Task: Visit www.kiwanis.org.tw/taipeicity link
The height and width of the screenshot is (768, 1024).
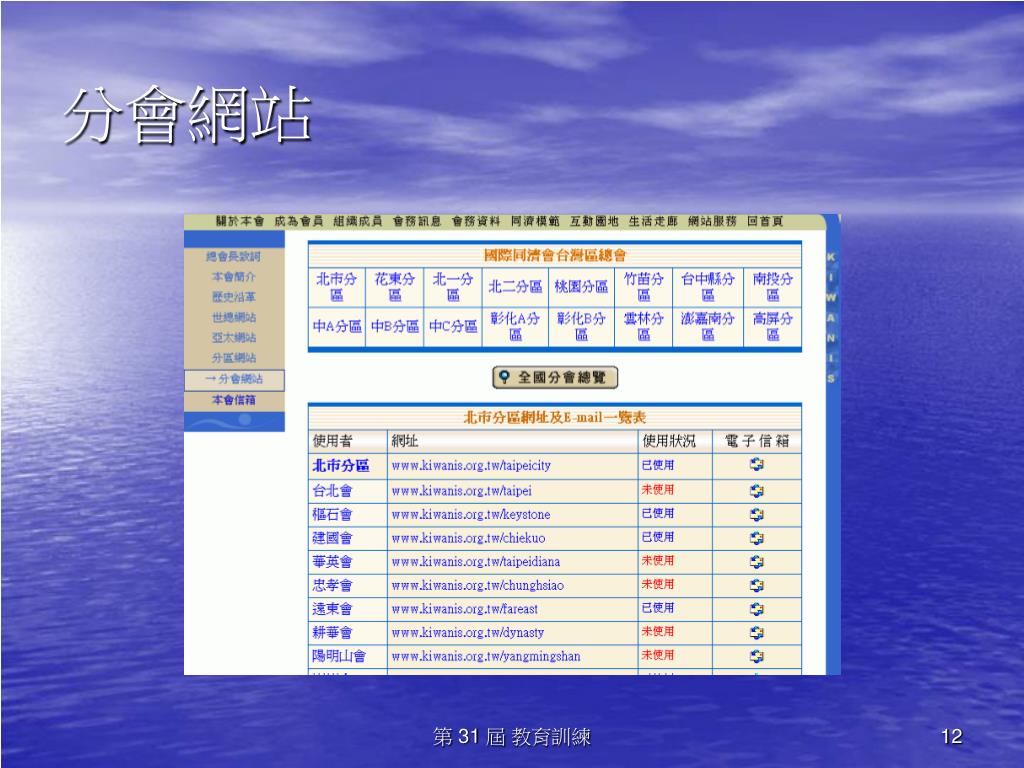Action: [471, 466]
